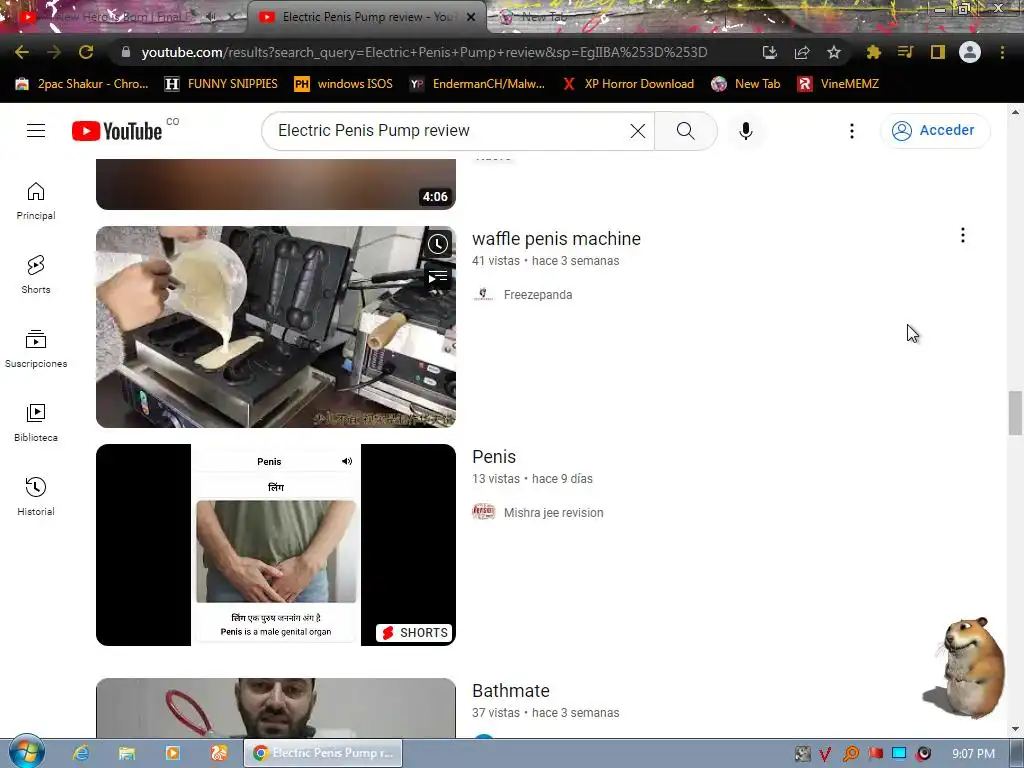Switch to the New Tab browser tab
This screenshot has height=768, width=1024.
coord(545,18)
